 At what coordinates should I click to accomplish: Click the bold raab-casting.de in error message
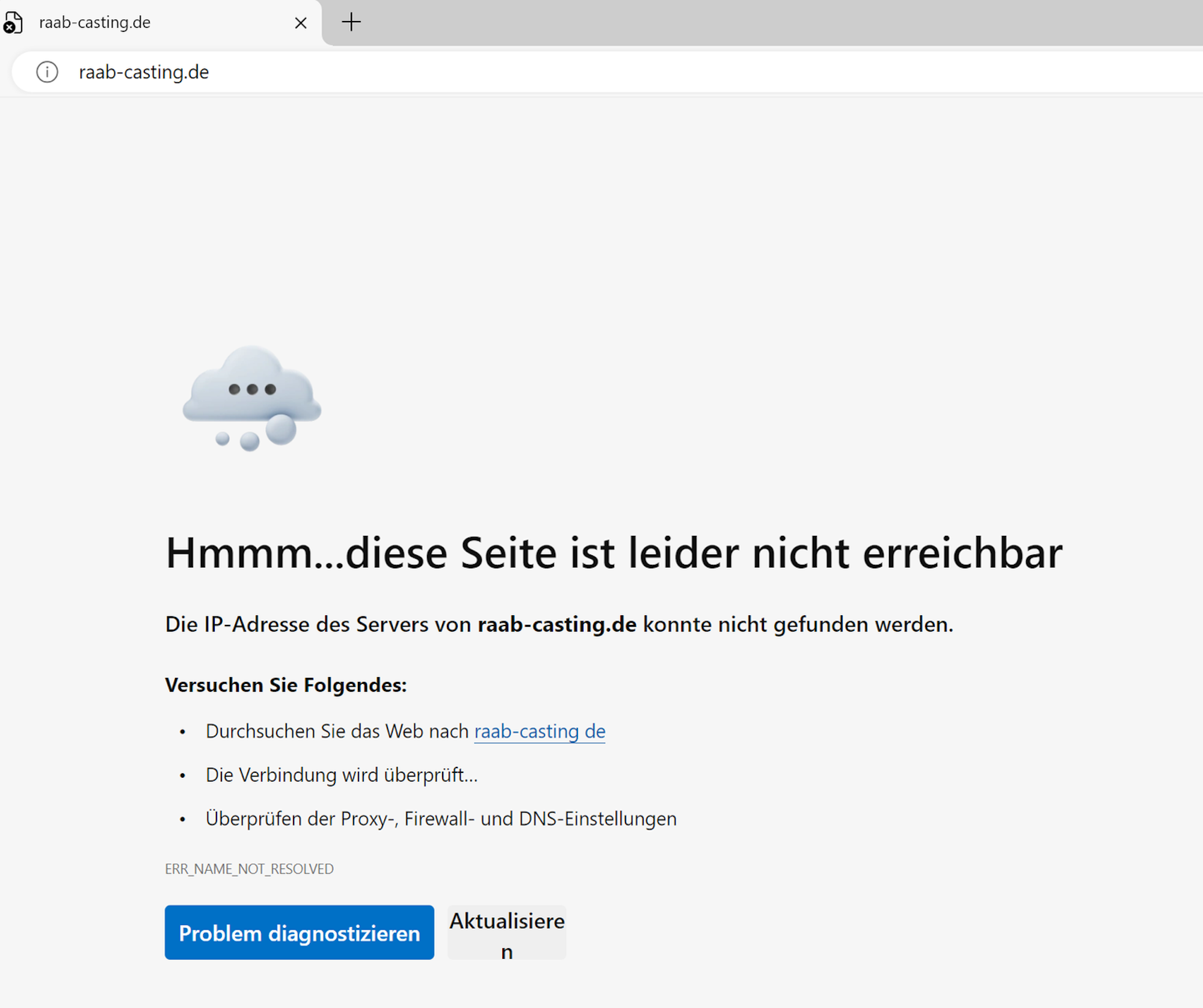pyautogui.click(x=556, y=624)
